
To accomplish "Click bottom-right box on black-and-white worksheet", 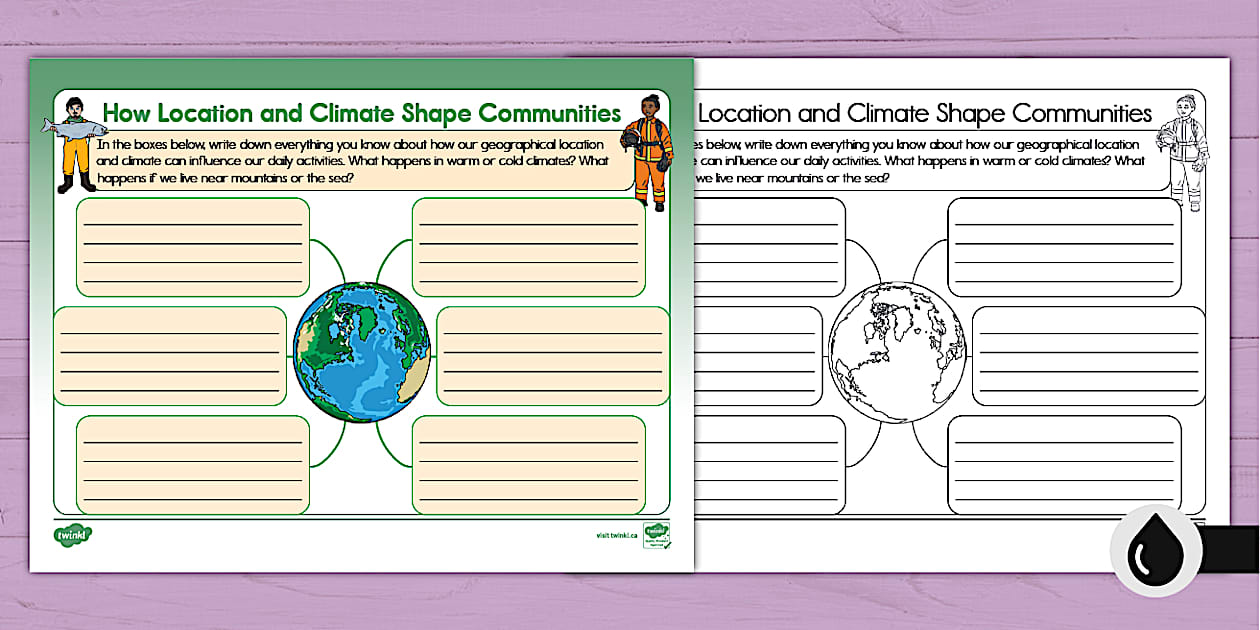I will [1064, 464].
